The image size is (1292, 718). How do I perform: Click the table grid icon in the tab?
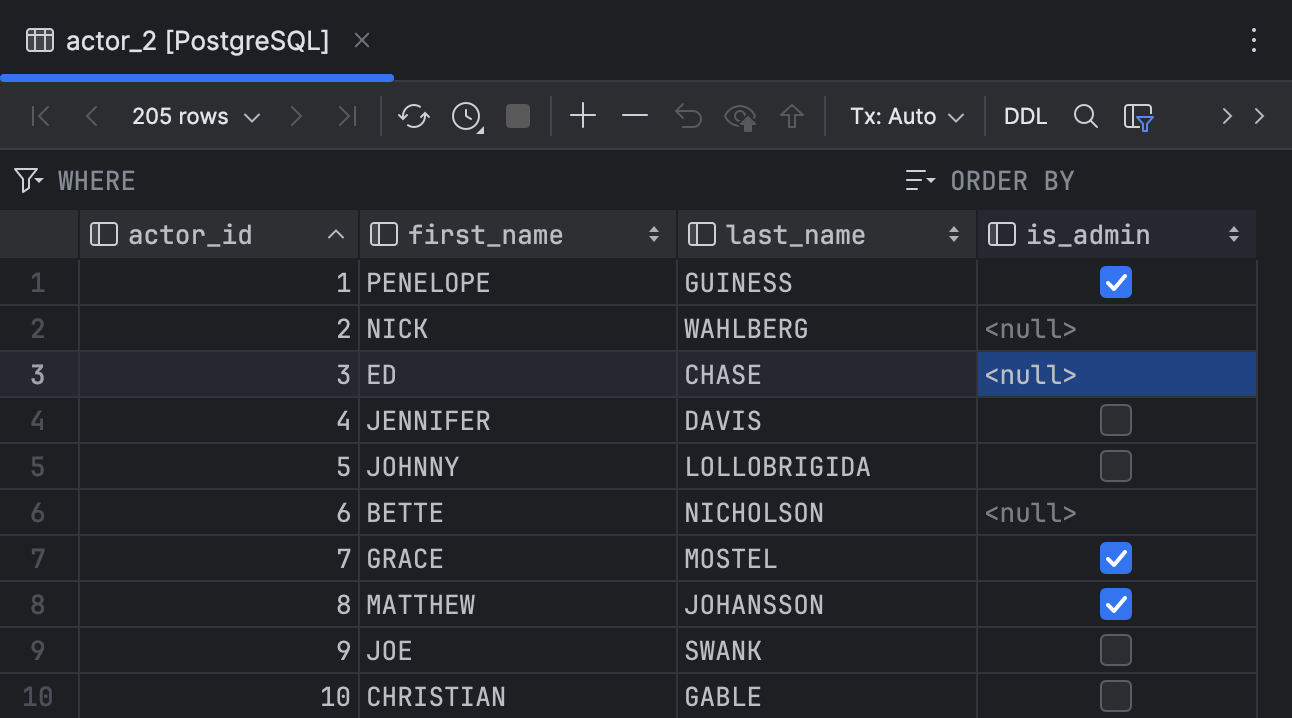point(38,40)
